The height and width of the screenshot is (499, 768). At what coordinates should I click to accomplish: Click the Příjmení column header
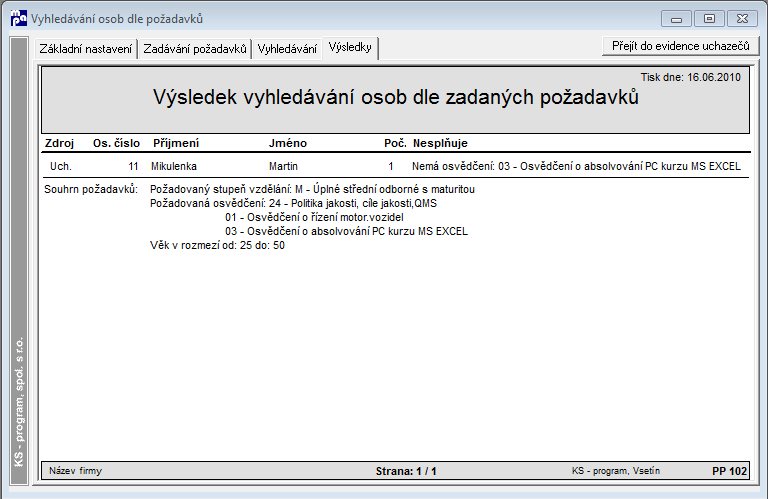[176, 143]
